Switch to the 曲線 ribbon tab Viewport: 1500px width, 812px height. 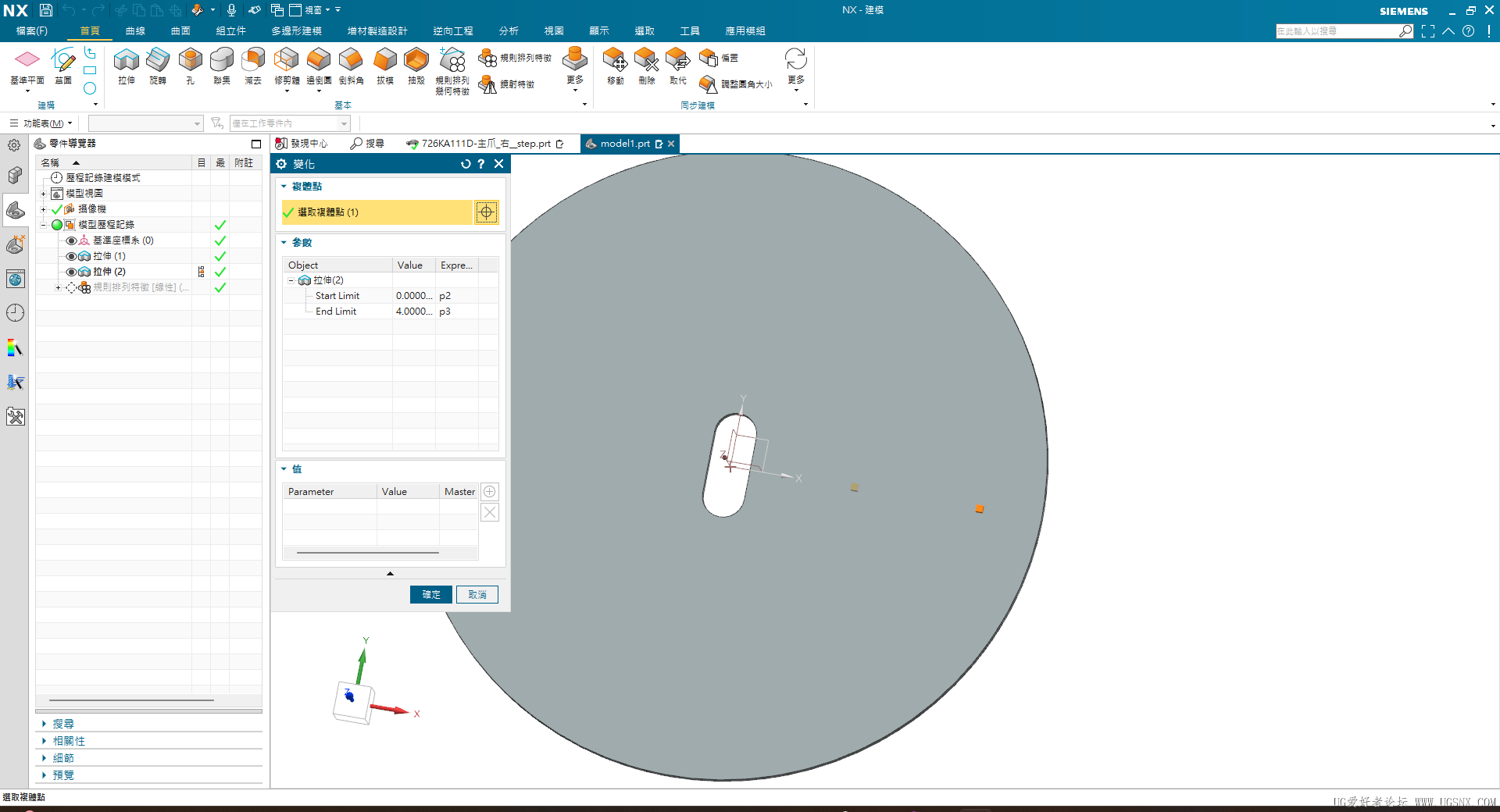point(135,31)
